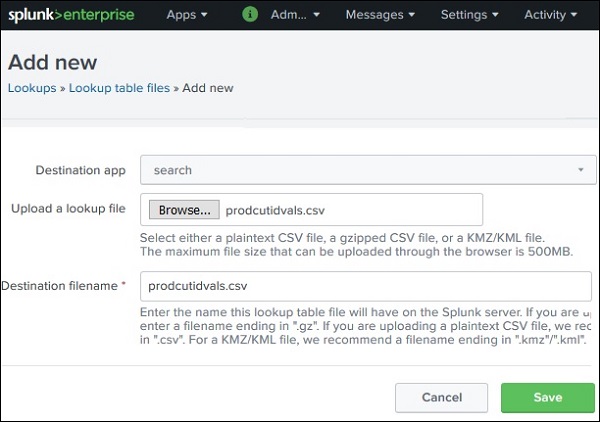Save the lookup table file
Image resolution: width=600 pixels, height=422 pixels.
[547, 397]
